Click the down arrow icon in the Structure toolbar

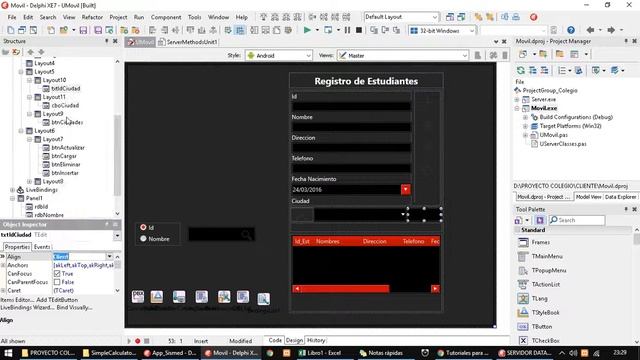tap(41, 52)
